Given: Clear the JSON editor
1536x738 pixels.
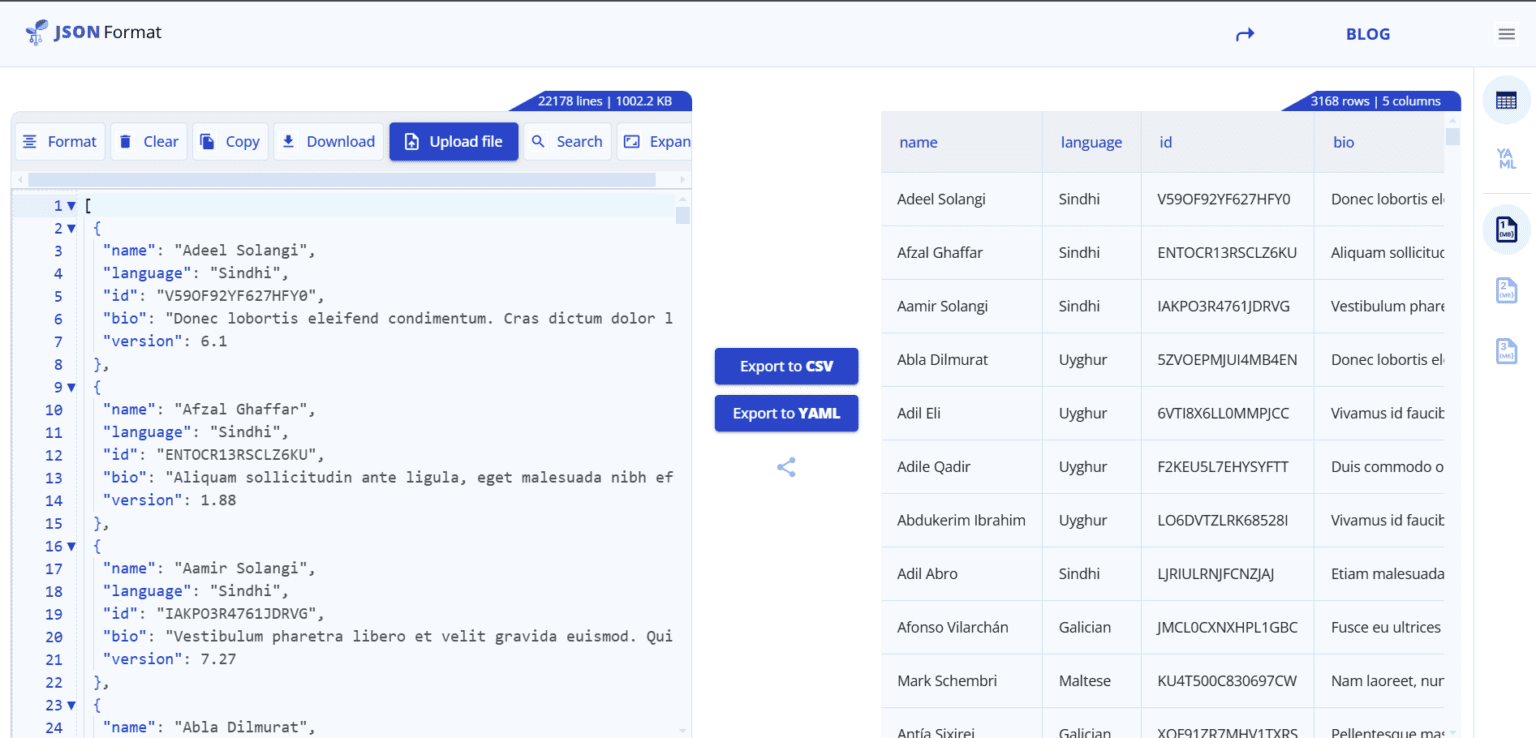Looking at the screenshot, I should (148, 141).
